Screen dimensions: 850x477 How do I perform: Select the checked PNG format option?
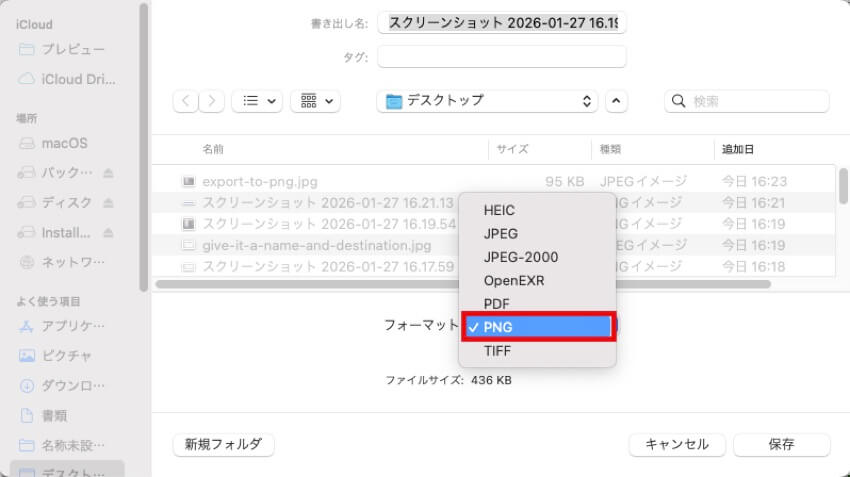coord(537,327)
